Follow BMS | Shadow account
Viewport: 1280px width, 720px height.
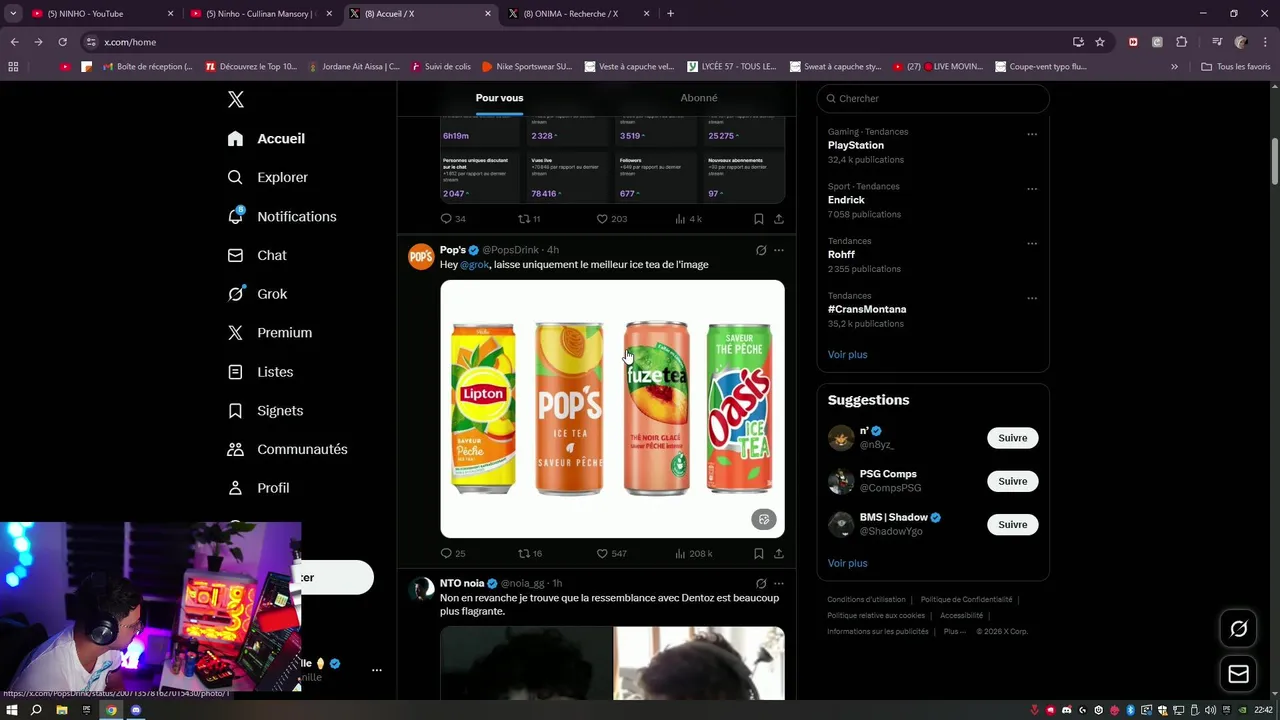(x=1012, y=524)
